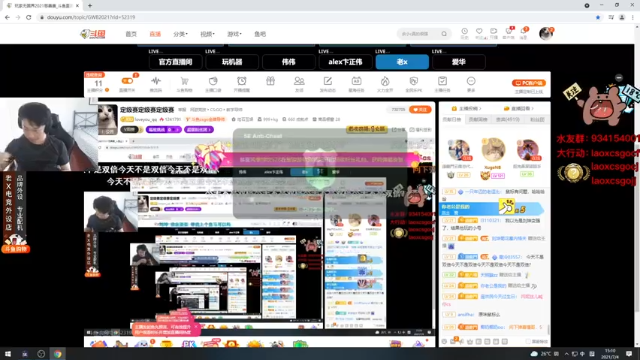Viewport: 640px width, 360px height.
Task: Focus the site search input field
Action: (x=419, y=34)
